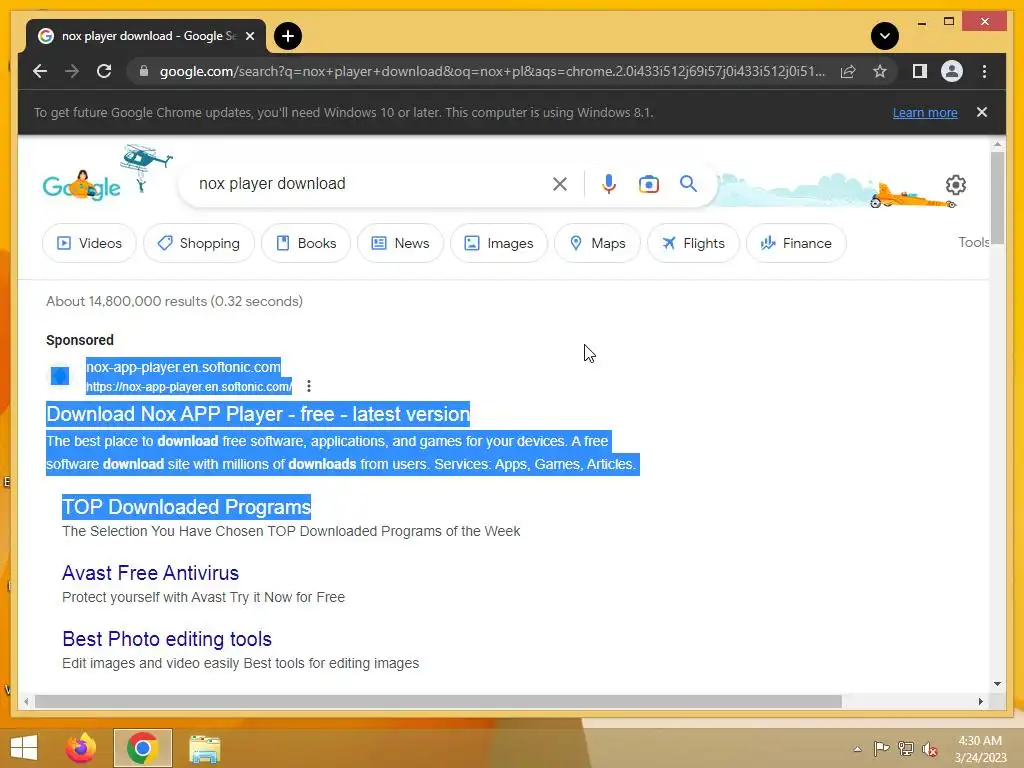1024x768 pixels.
Task: Click the muted volume tray icon
Action: 930,749
